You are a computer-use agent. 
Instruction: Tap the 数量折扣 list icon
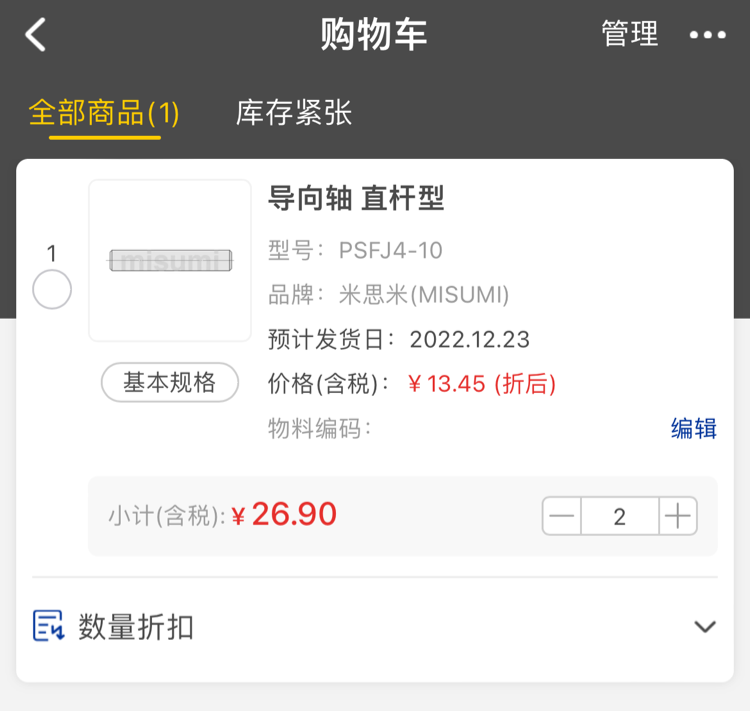pos(48,626)
